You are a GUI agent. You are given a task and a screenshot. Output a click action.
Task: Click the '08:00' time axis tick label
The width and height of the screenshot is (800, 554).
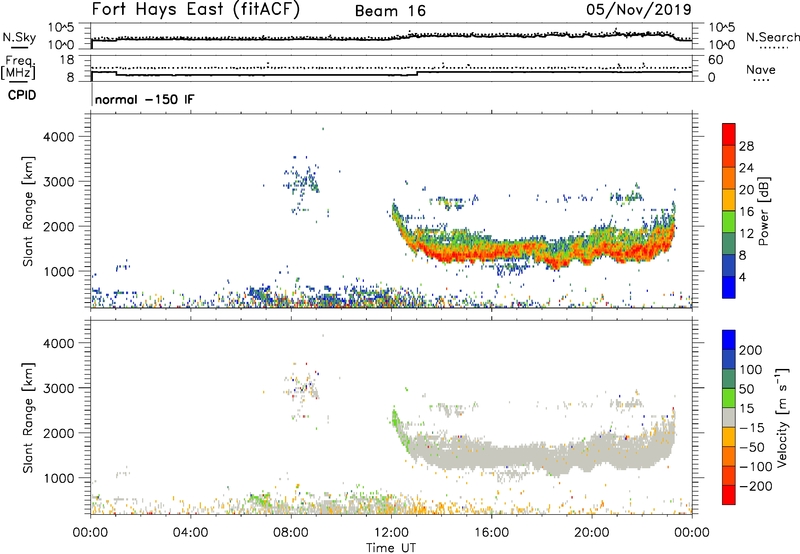[291, 533]
